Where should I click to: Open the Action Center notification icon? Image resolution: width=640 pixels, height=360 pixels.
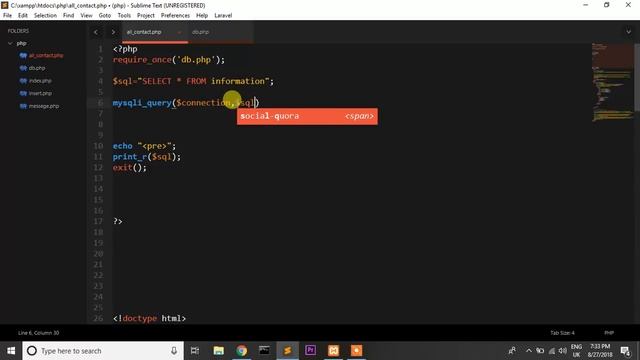coord(625,351)
